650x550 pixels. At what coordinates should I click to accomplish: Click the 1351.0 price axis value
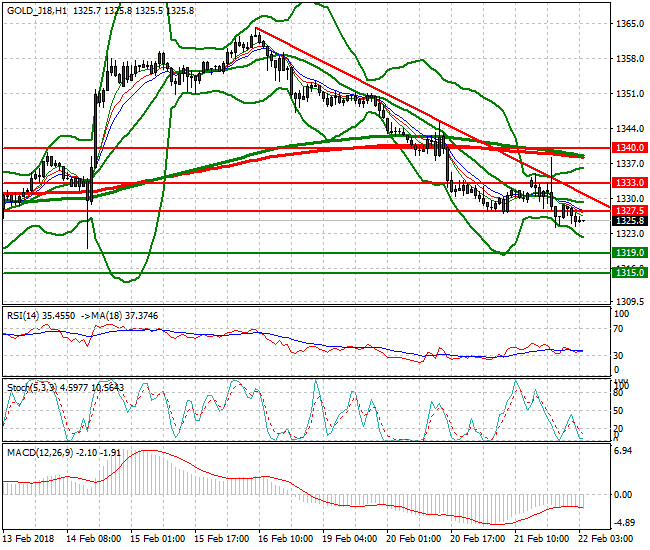(x=630, y=94)
